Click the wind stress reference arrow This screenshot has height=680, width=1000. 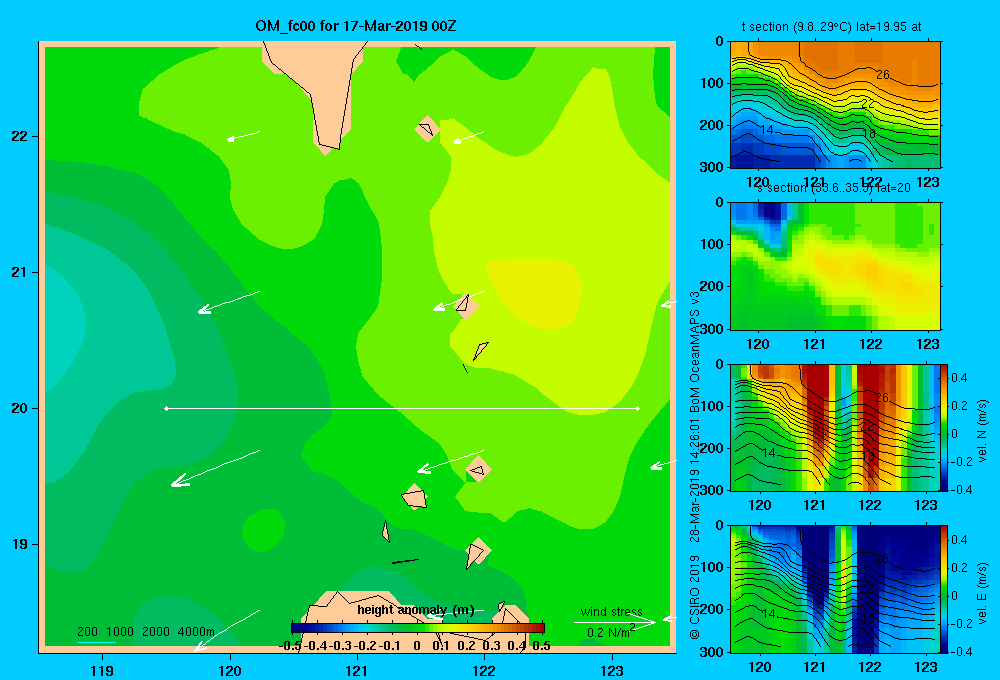(x=615, y=623)
